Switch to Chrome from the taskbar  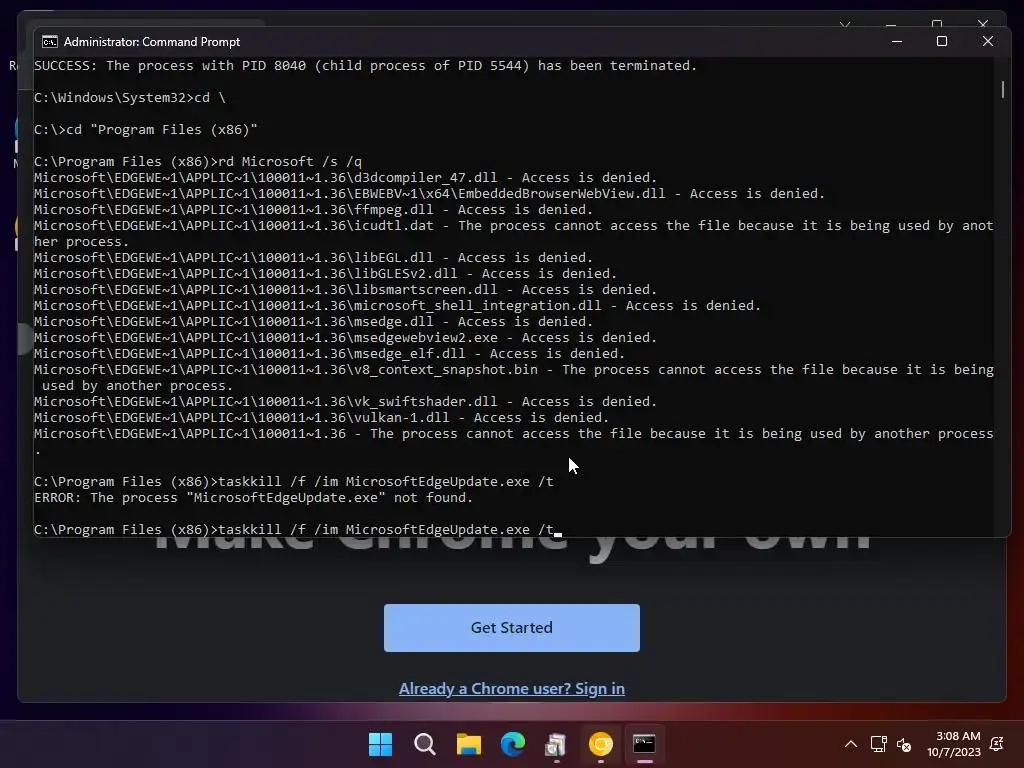coord(600,744)
